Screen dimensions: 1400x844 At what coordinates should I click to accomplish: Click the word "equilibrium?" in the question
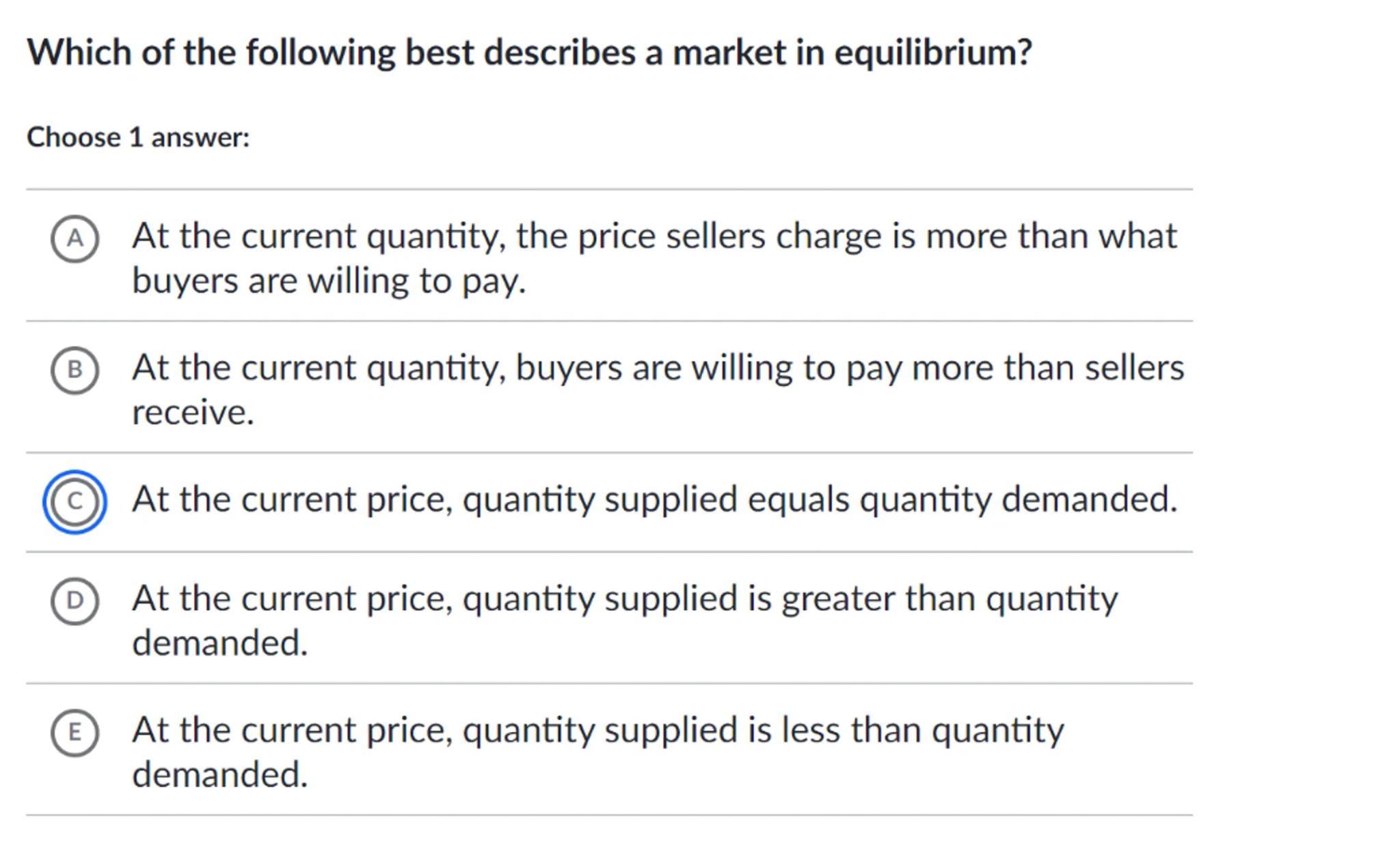(932, 53)
